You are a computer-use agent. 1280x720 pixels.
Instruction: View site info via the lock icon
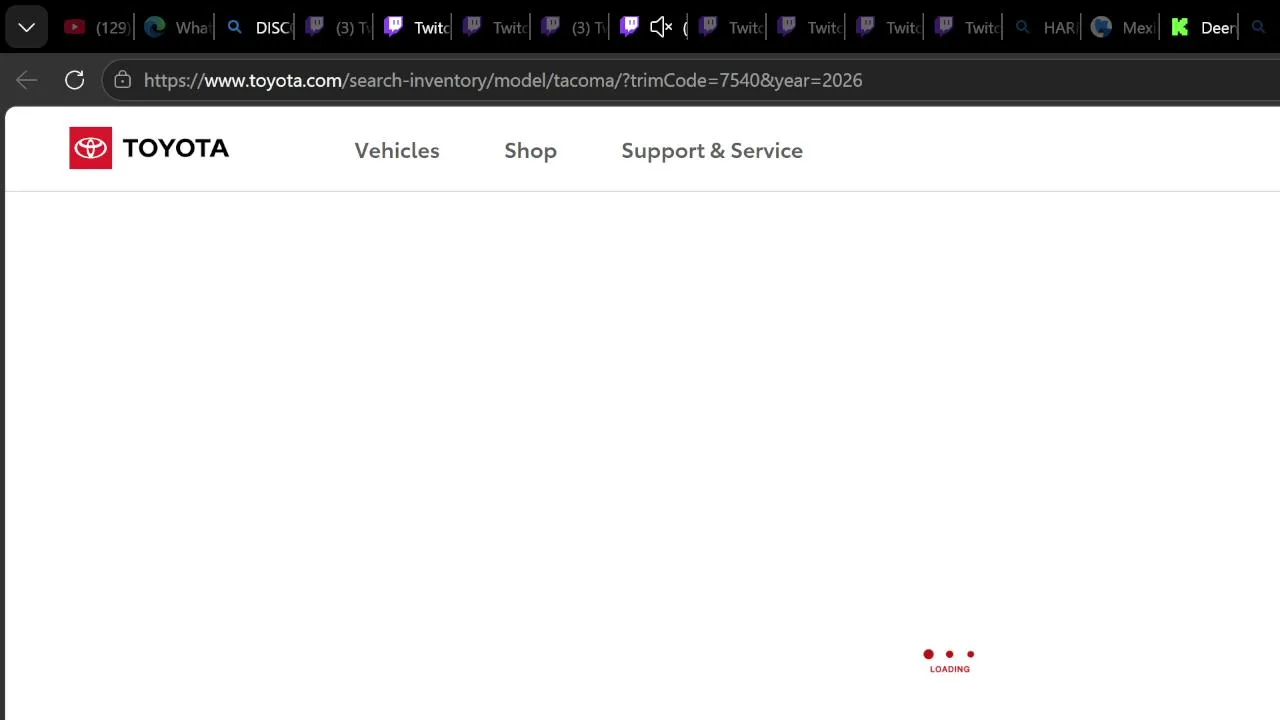[123, 80]
